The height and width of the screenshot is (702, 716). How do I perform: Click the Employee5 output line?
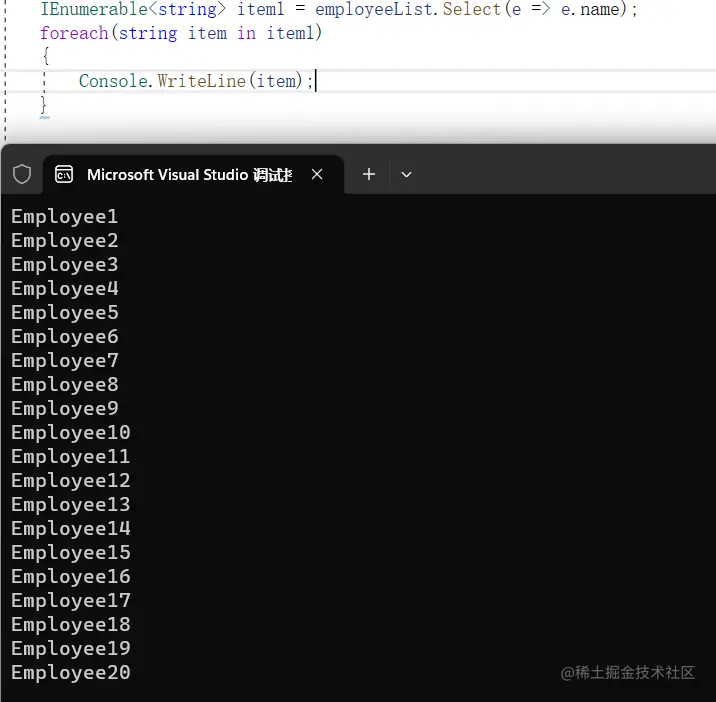pos(64,312)
